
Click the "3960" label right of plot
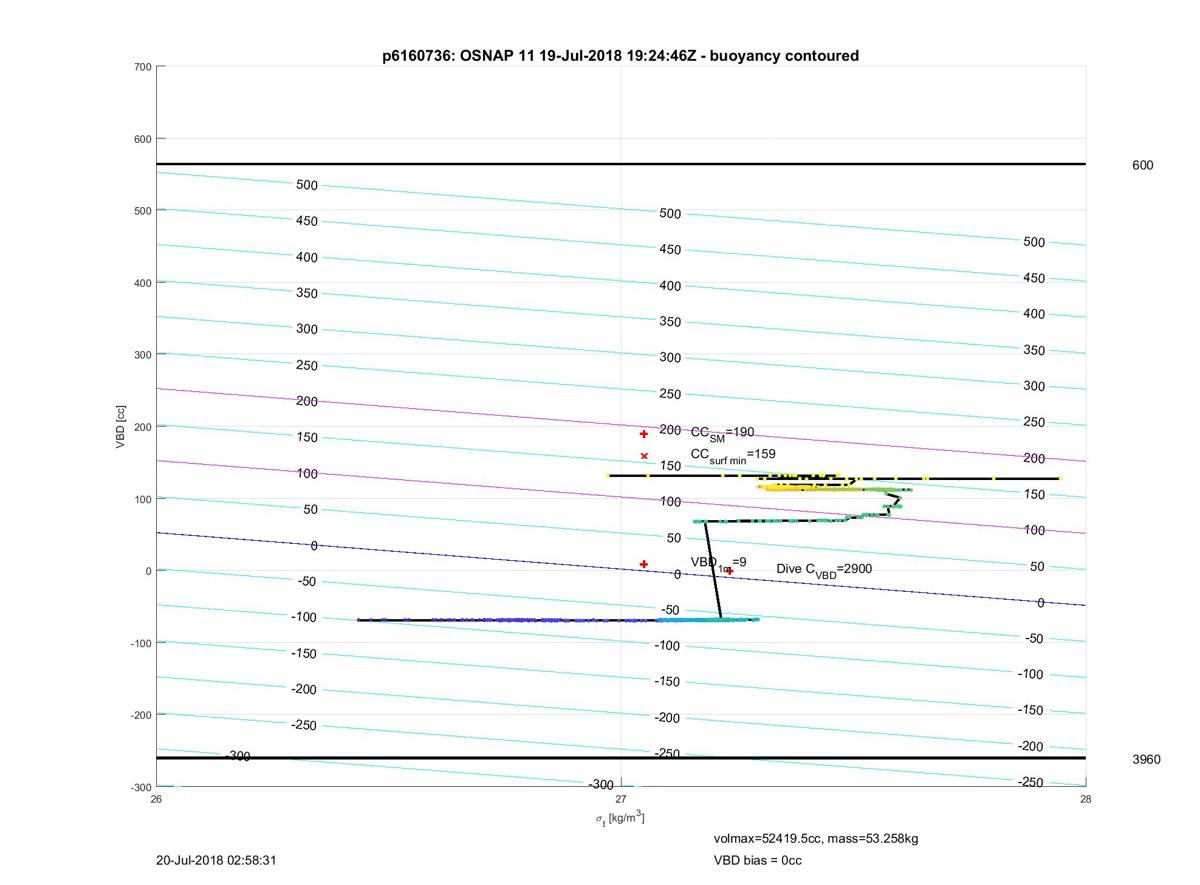[1146, 759]
